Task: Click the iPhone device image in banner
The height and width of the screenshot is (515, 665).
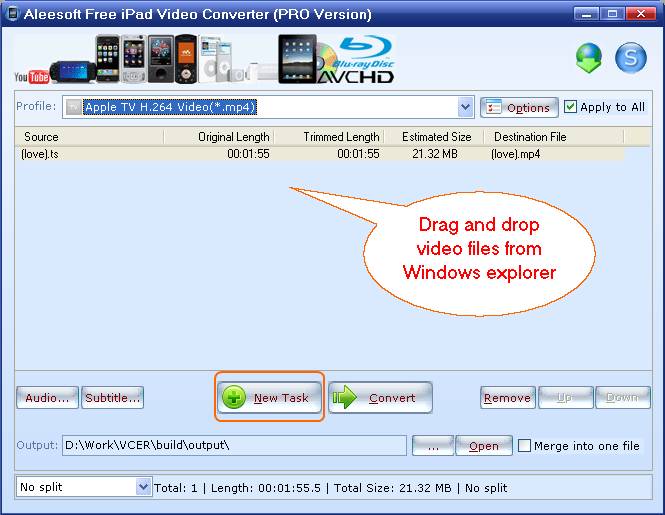Action: coord(107,59)
